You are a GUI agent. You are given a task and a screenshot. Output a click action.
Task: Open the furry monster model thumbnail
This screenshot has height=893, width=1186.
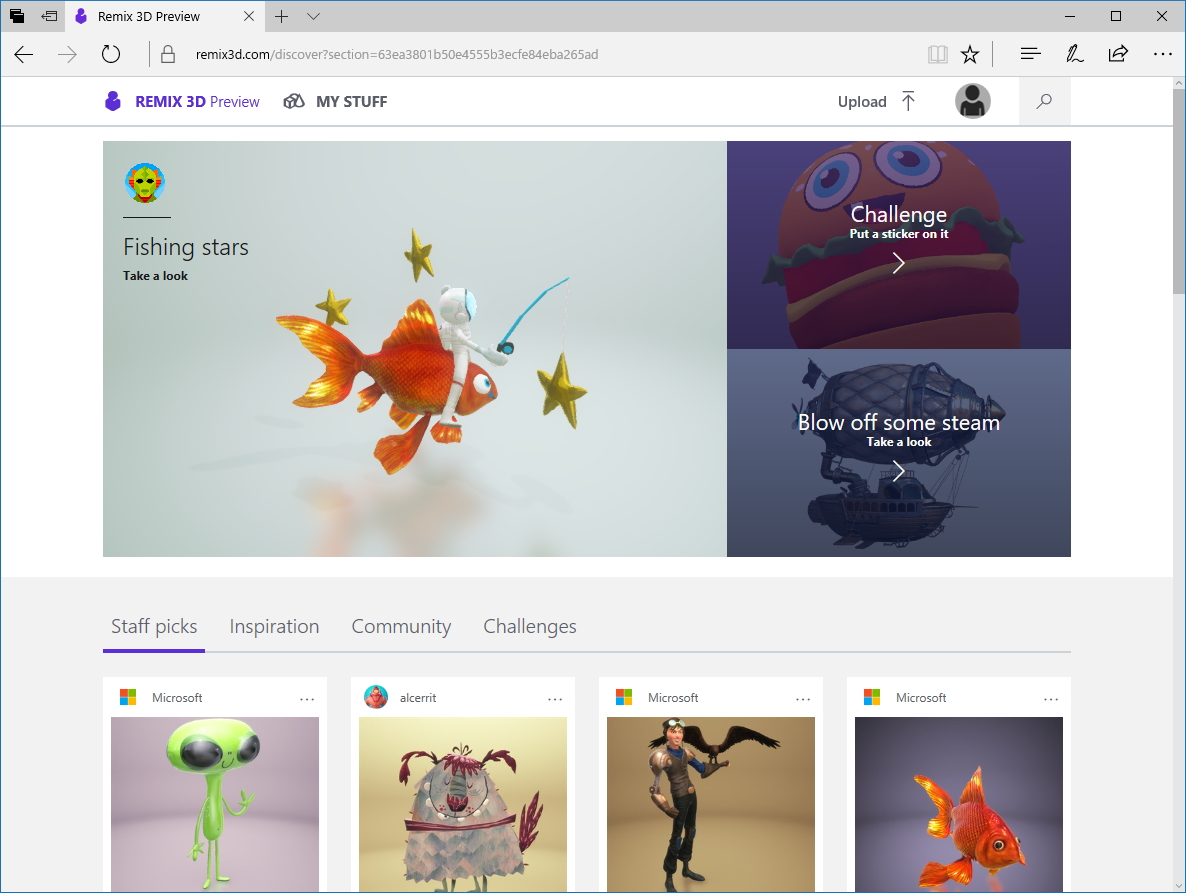point(463,805)
